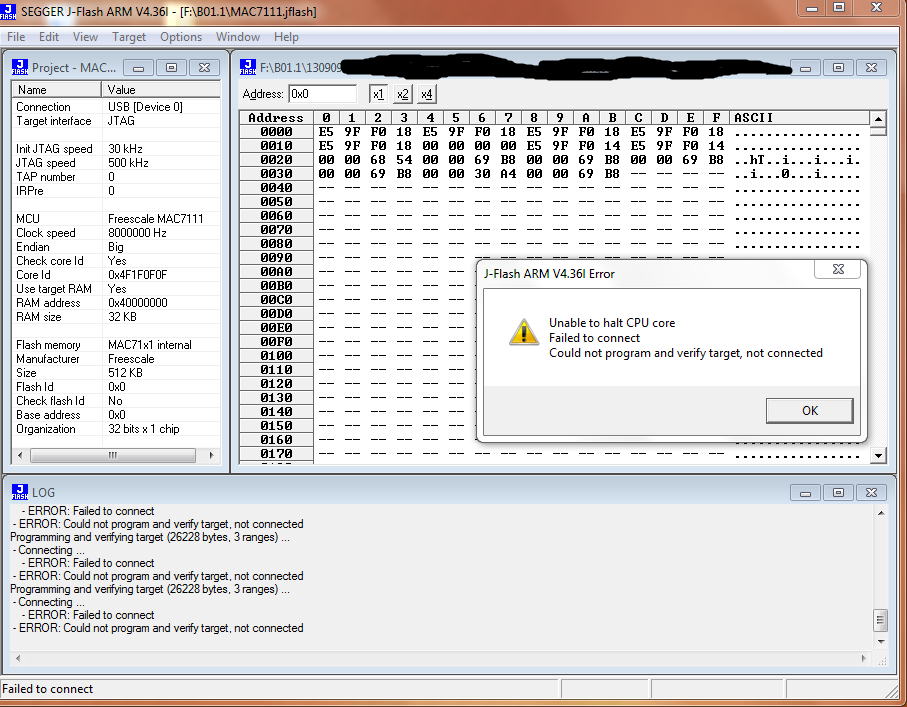Click the hex Address column header
The image size is (907, 707).
click(276, 118)
